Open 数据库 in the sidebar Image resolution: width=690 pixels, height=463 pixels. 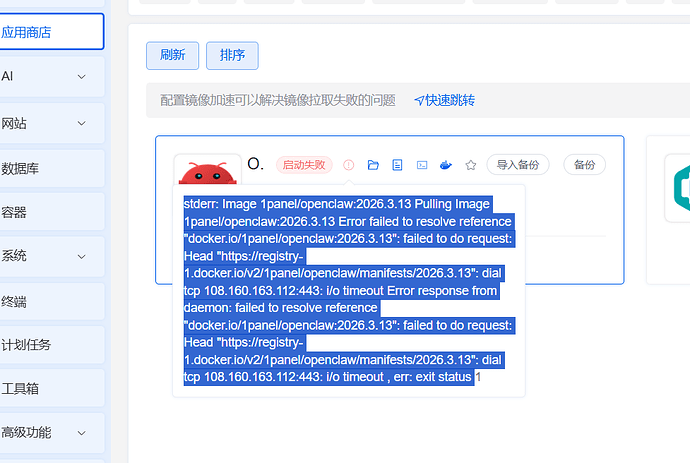50,168
